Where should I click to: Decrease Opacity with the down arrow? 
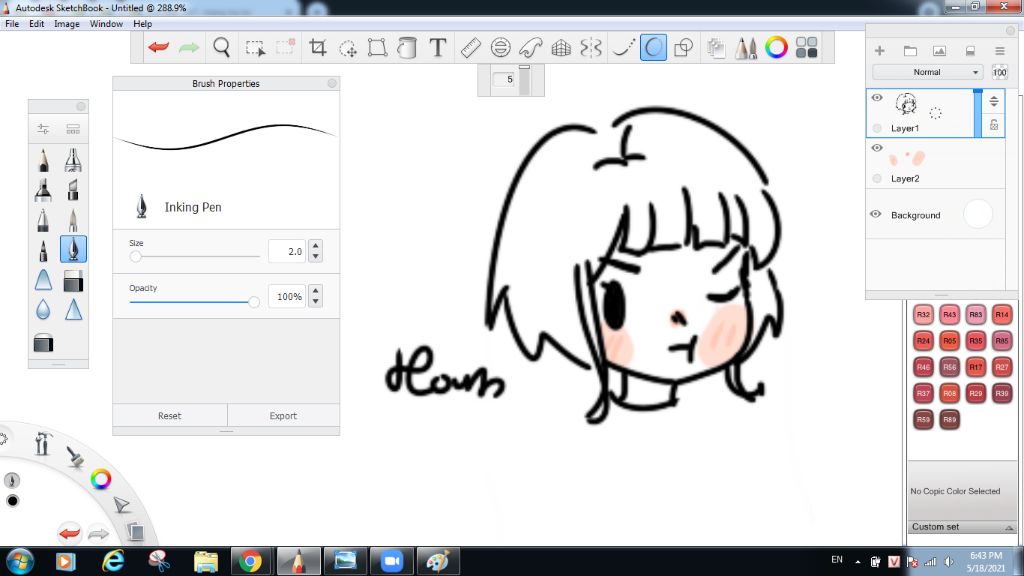(316, 302)
